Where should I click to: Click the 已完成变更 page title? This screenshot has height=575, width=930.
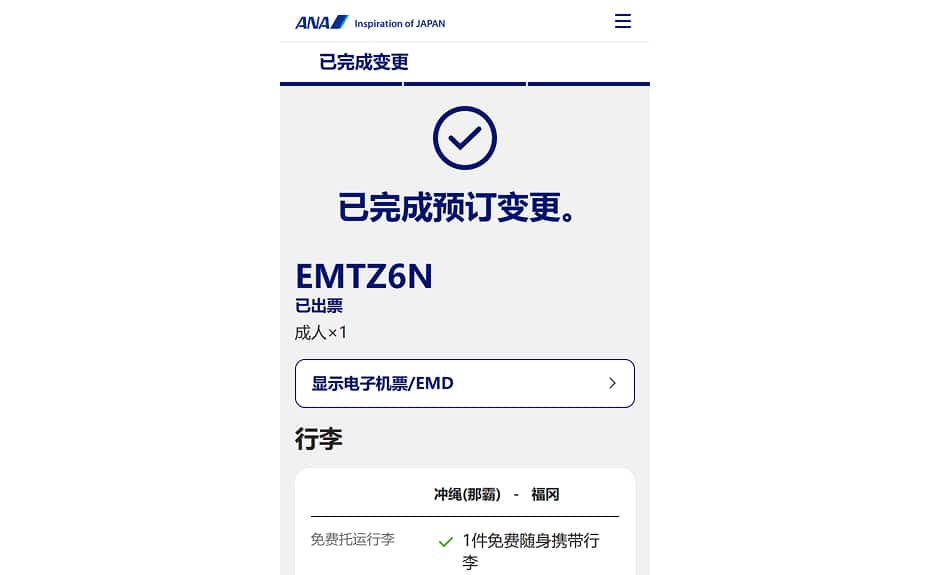(364, 62)
